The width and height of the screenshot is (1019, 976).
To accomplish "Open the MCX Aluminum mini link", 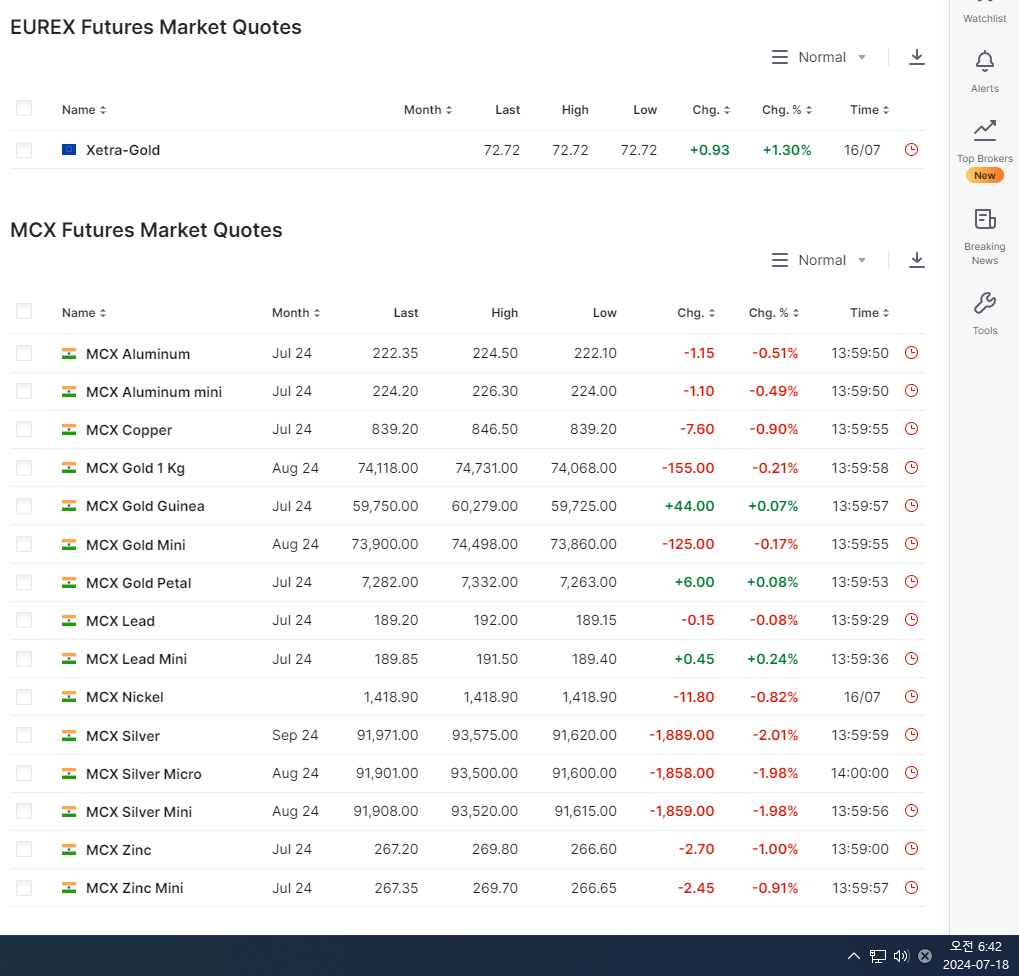I will (x=154, y=392).
